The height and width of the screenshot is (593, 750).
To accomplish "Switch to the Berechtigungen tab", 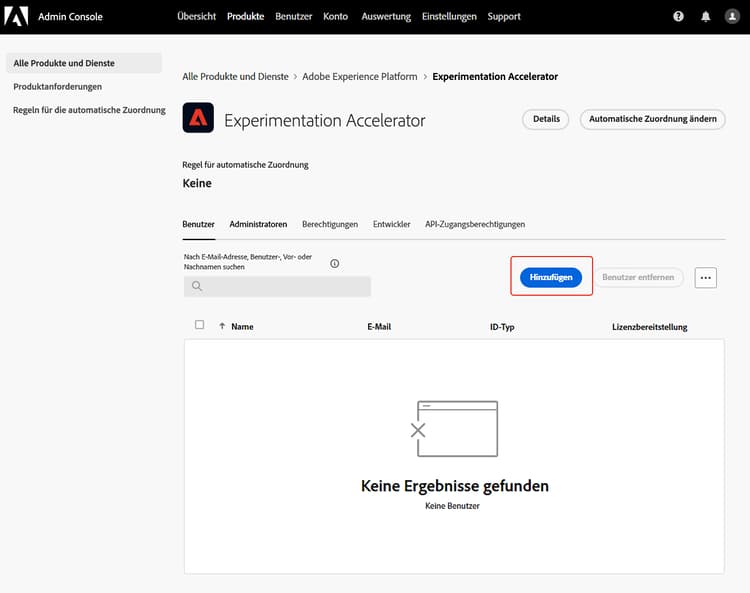I will point(330,224).
